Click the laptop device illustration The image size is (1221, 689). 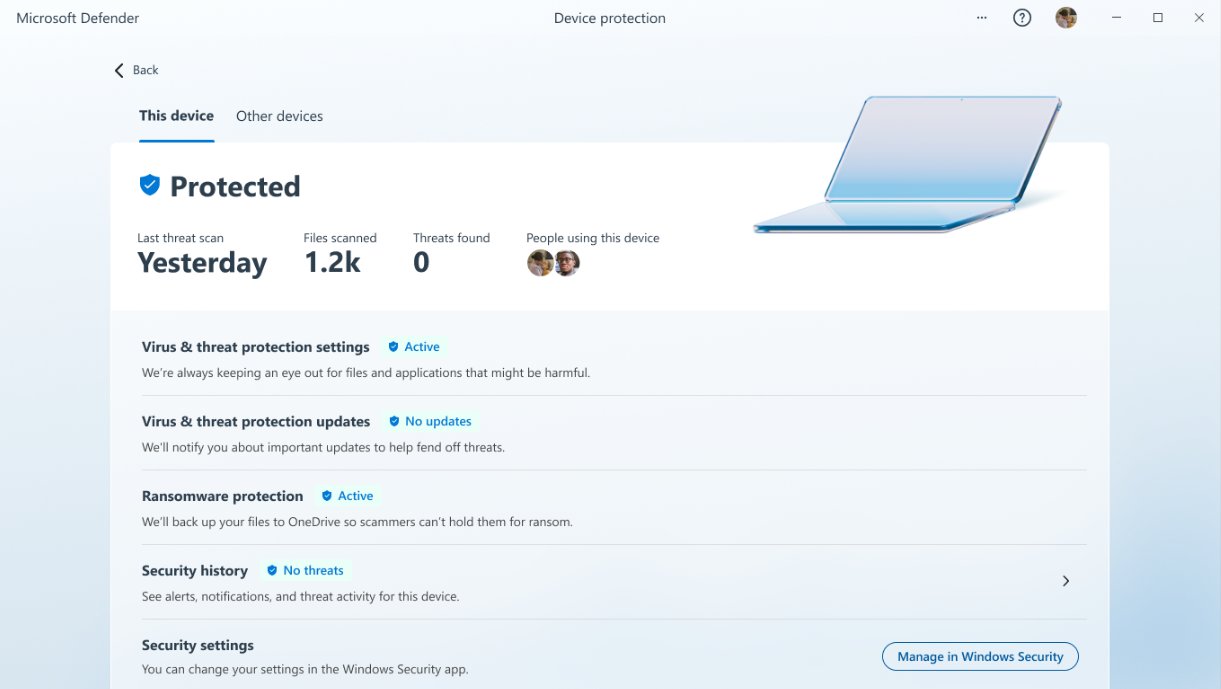tap(910, 165)
